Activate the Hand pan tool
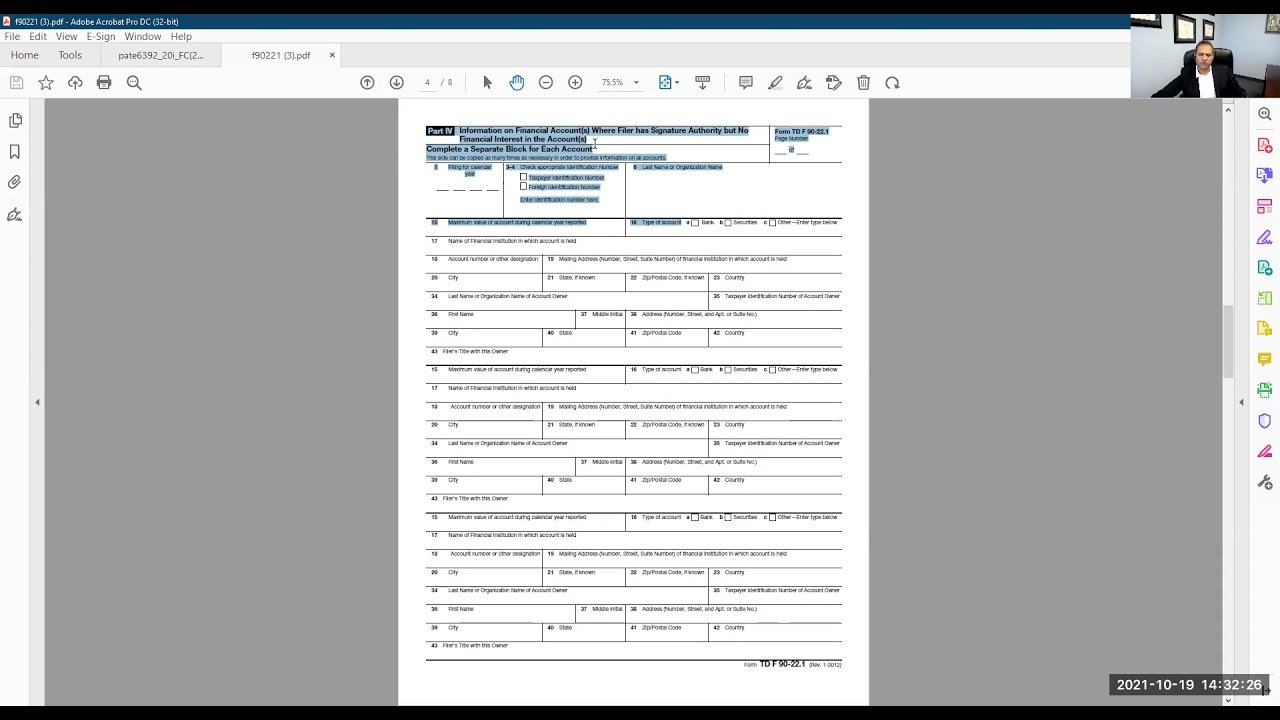Screen dimensions: 1280x720 coord(516,83)
